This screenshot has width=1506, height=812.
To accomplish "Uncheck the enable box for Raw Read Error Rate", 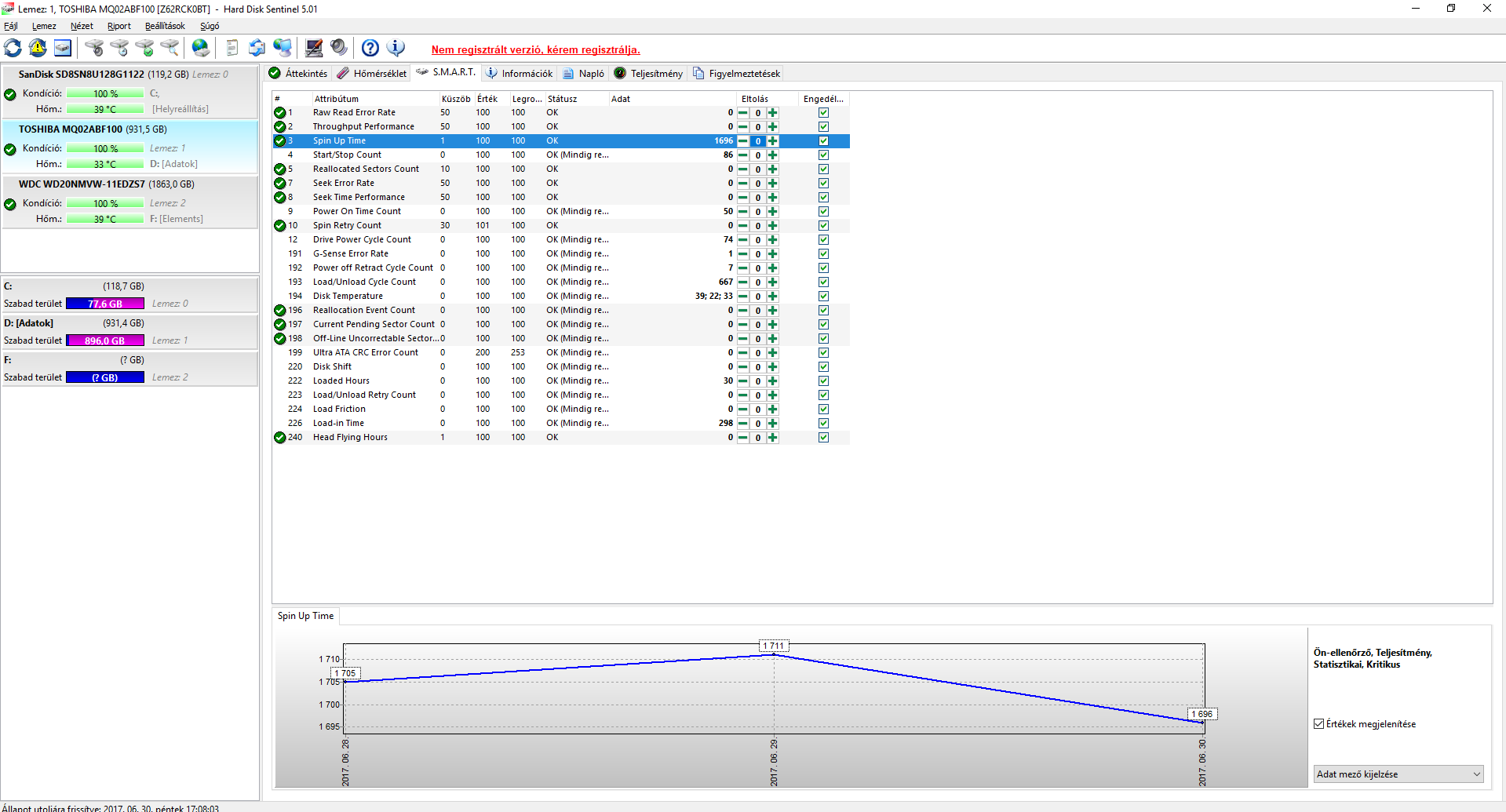I will [823, 113].
